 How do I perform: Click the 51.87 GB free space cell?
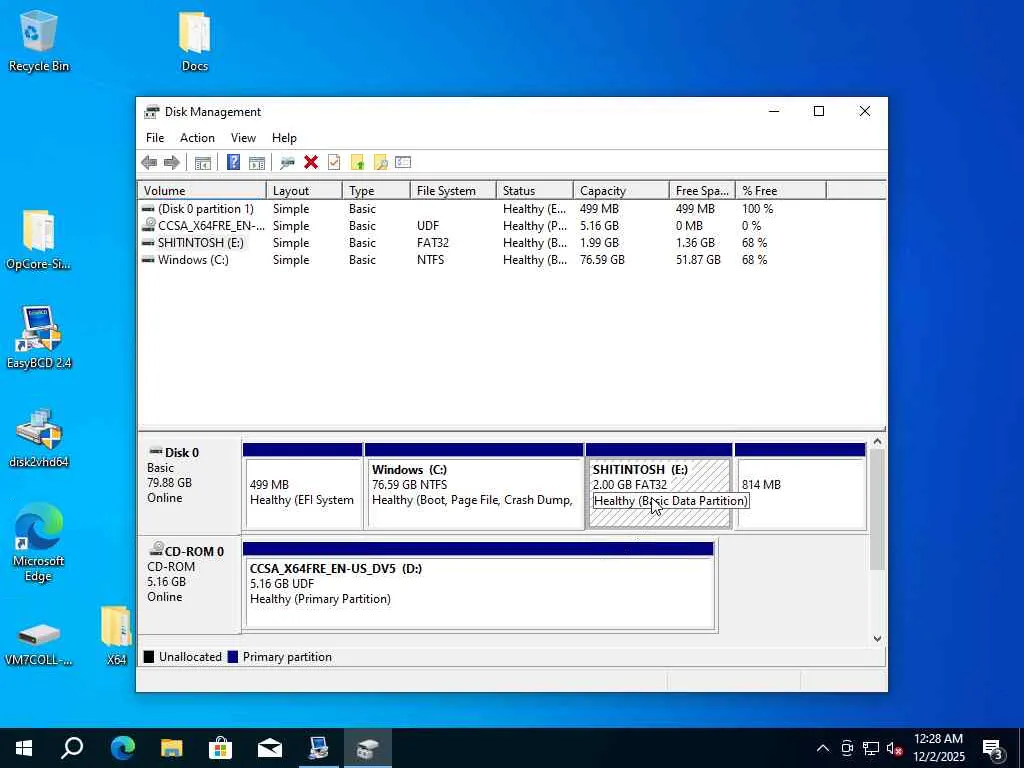coord(698,260)
